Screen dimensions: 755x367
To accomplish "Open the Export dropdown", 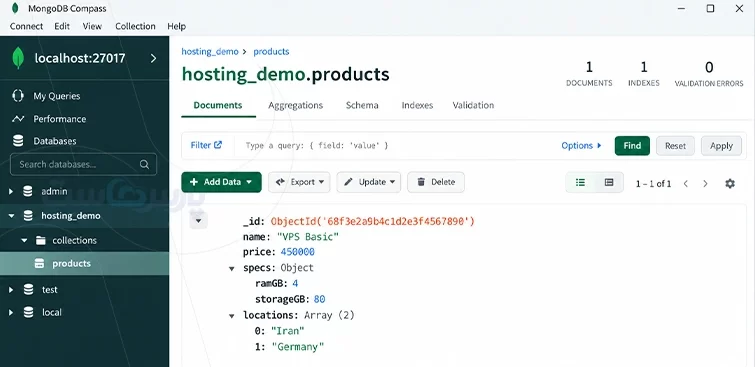I will click(x=299, y=182).
